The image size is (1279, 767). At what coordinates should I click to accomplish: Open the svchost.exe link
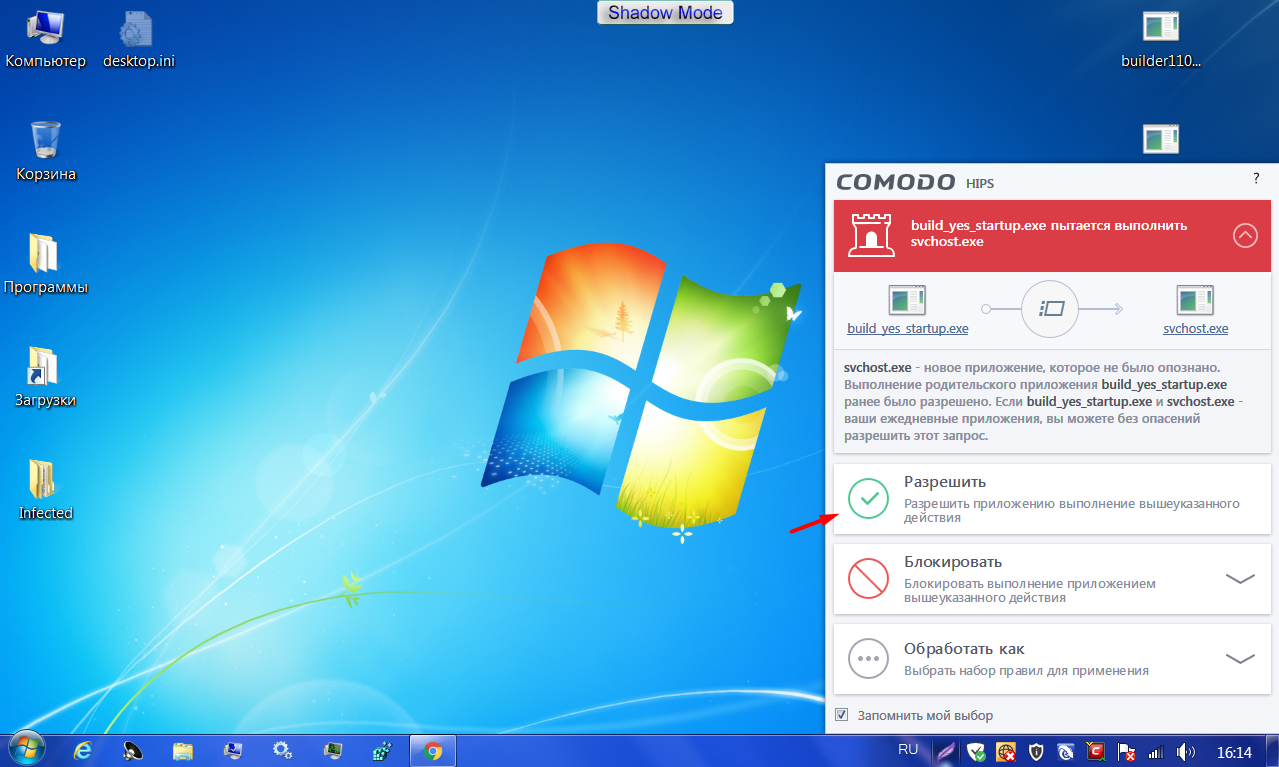point(1195,328)
